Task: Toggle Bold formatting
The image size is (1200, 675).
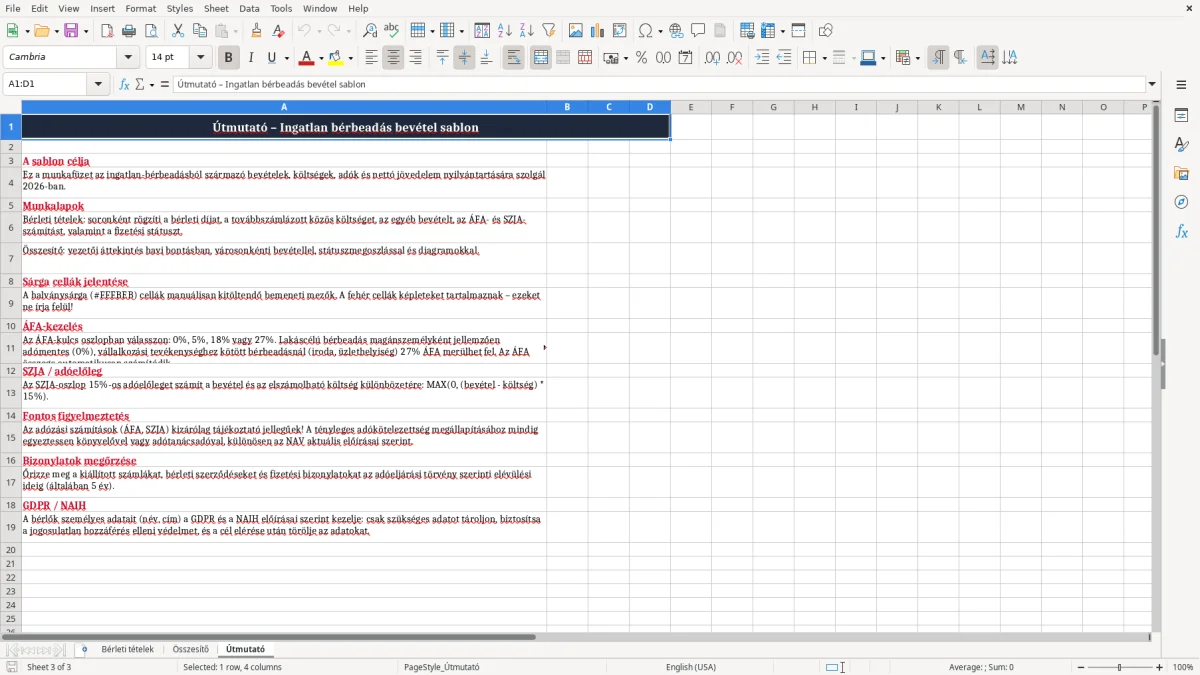Action: [x=228, y=58]
